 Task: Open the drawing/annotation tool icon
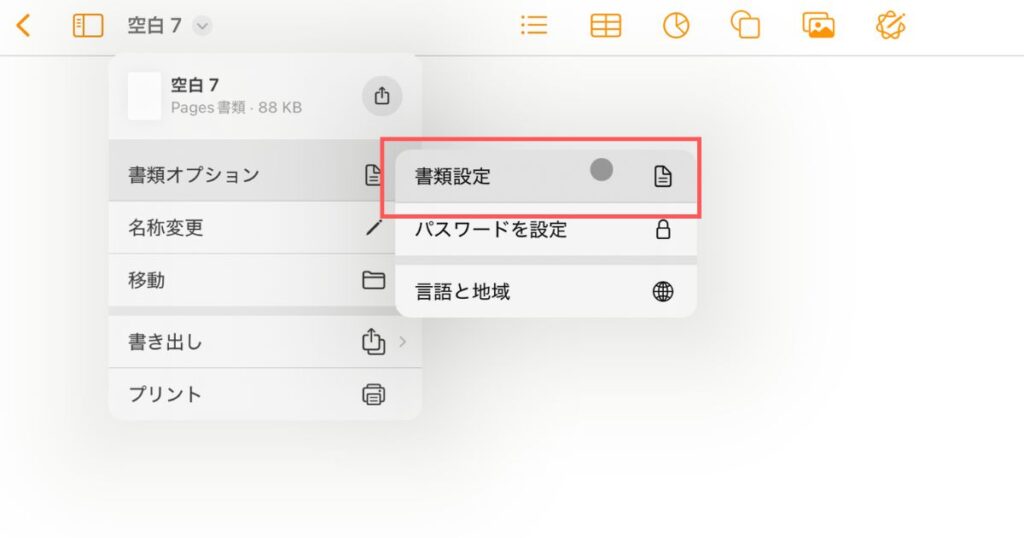coord(890,26)
